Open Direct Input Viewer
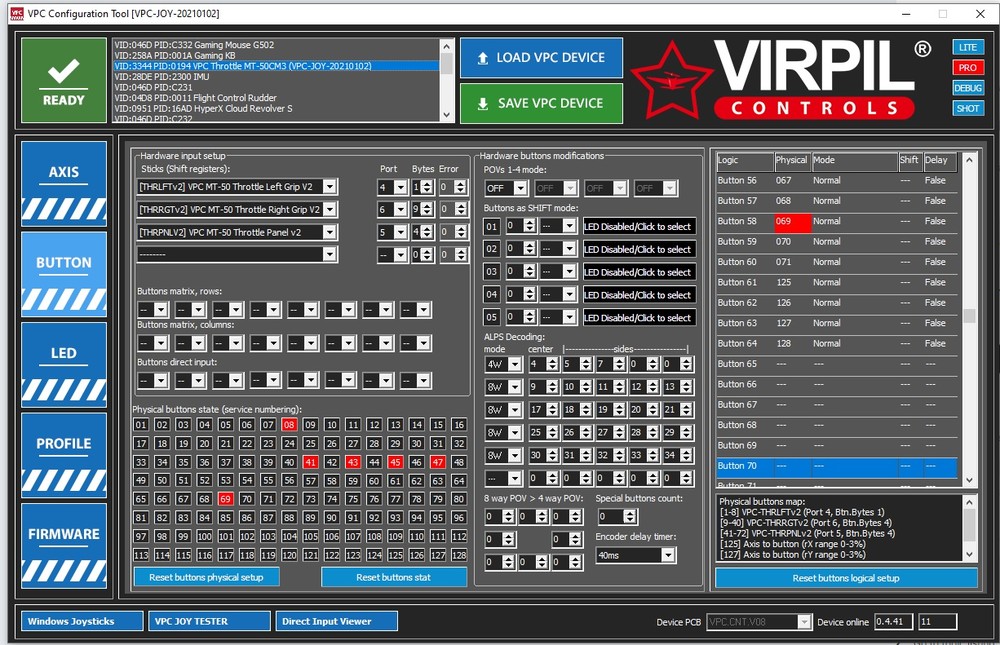Screen dimensions: 1000x645 click(337, 621)
